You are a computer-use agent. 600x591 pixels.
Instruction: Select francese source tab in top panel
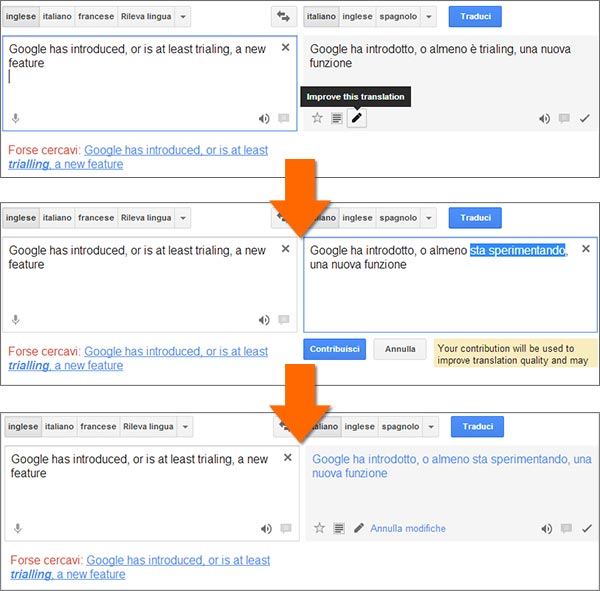pyautogui.click(x=96, y=17)
